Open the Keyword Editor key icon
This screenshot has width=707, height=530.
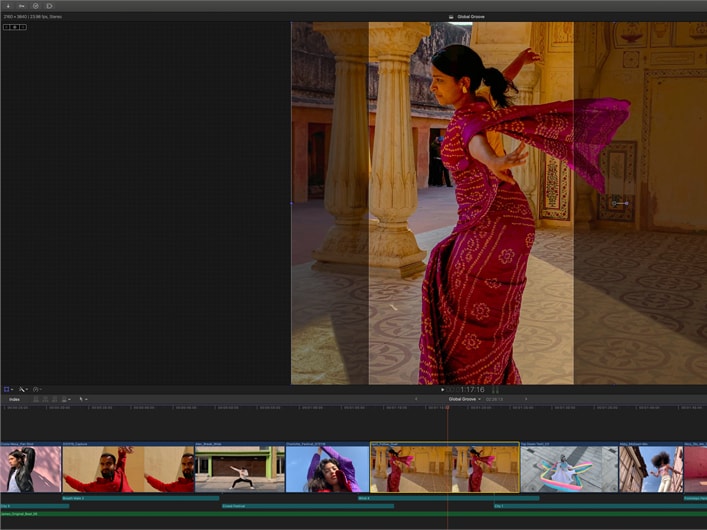click(x=21, y=6)
